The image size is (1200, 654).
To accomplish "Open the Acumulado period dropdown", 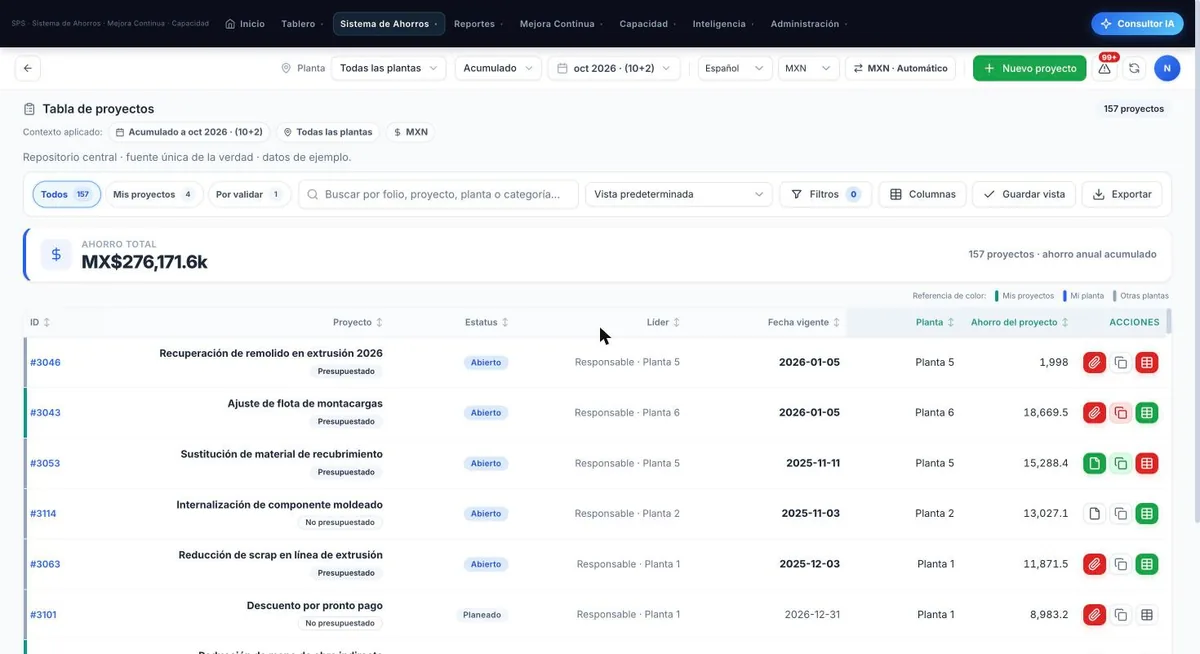I will click(498, 68).
